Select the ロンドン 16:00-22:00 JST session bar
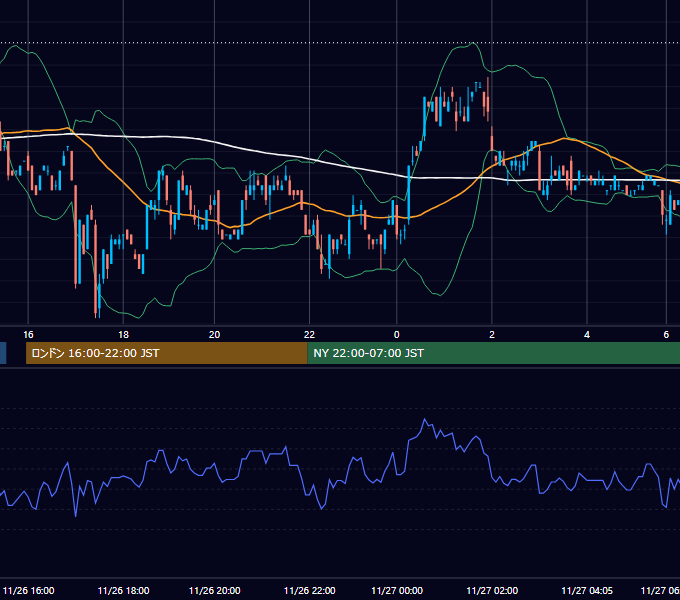The width and height of the screenshot is (680, 600). tap(167, 353)
